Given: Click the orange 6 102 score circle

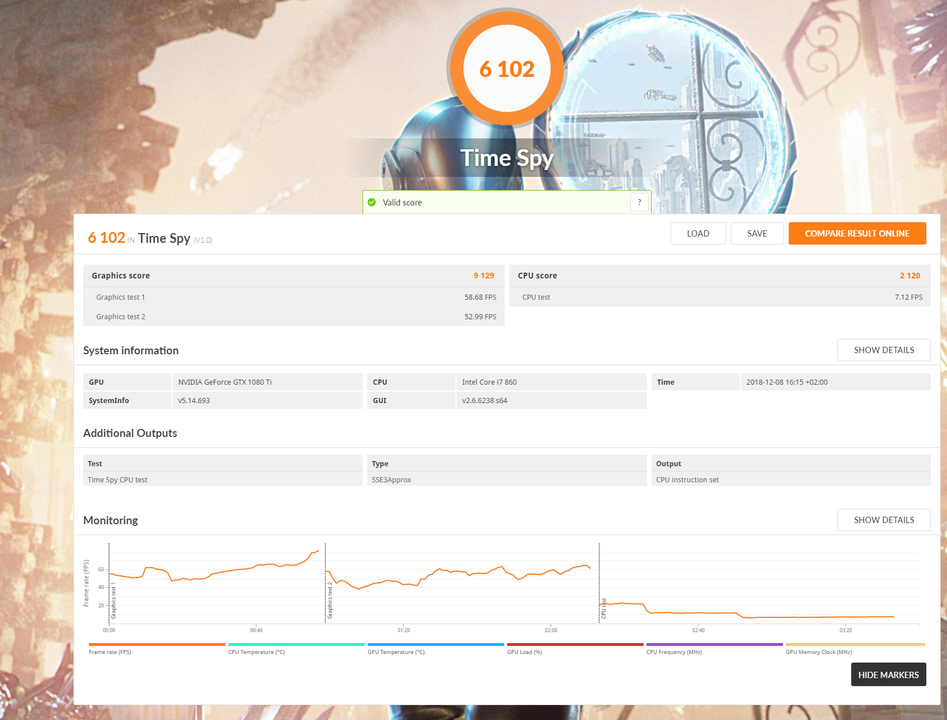Looking at the screenshot, I should (x=507, y=69).
